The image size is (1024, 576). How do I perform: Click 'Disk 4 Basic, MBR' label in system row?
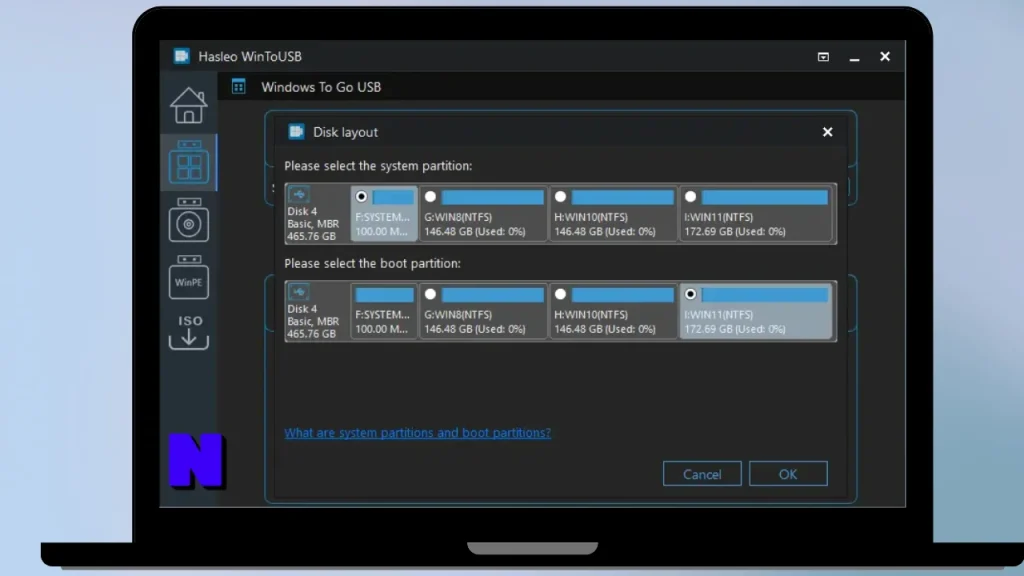click(313, 217)
